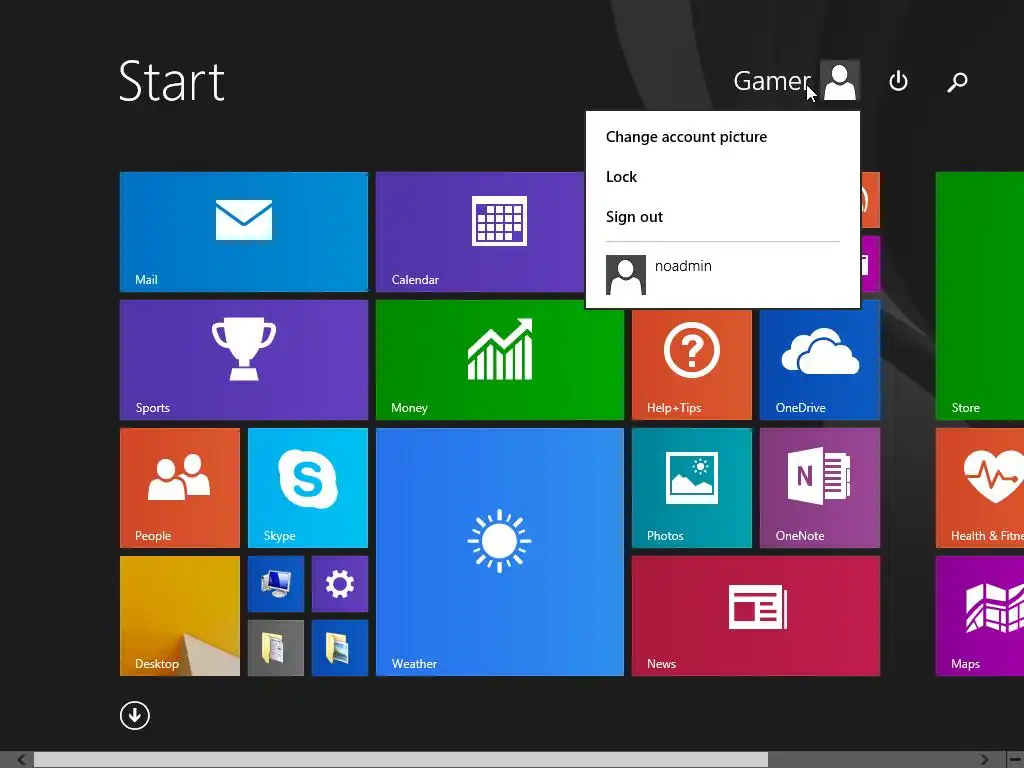Open the People tile
1024x768 pixels.
pos(180,488)
